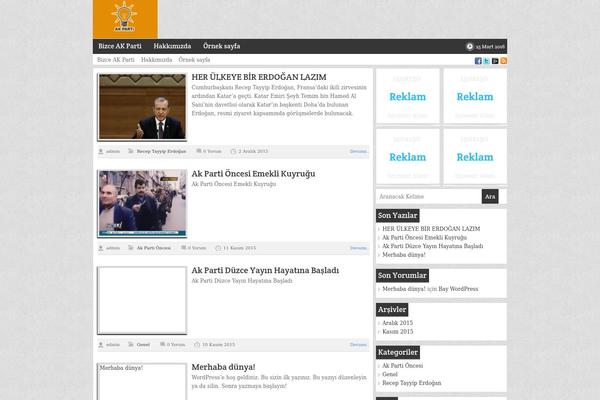Click Devamı link under the Erdoğan post
This screenshot has width=600, height=400.
pyautogui.click(x=358, y=152)
